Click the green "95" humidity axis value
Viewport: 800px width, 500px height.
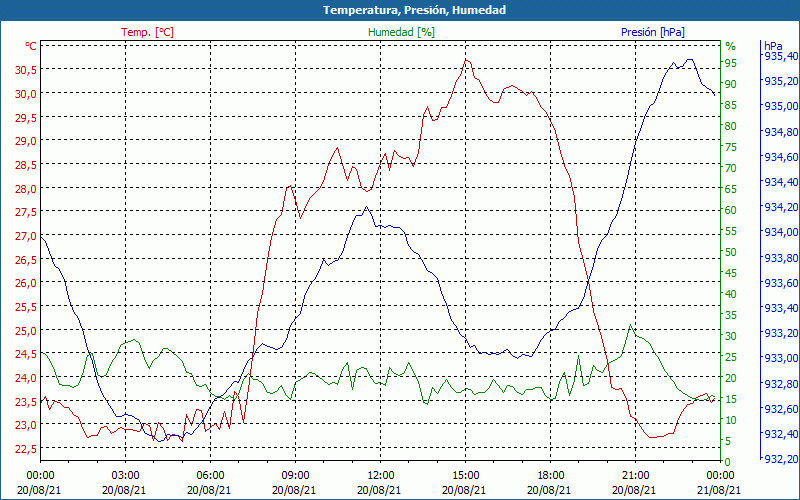(x=731, y=63)
